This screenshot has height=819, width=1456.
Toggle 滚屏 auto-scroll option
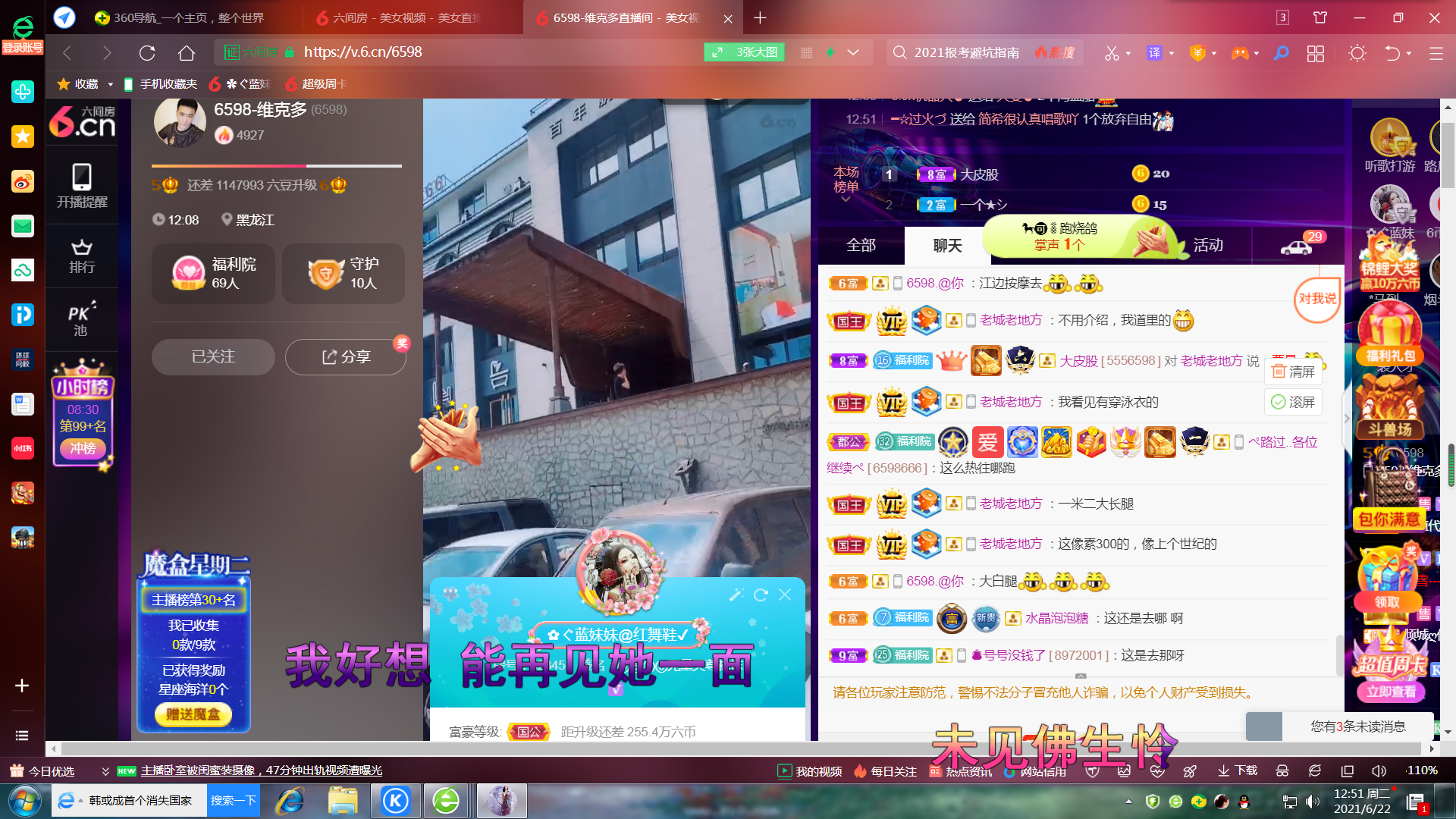[1293, 402]
